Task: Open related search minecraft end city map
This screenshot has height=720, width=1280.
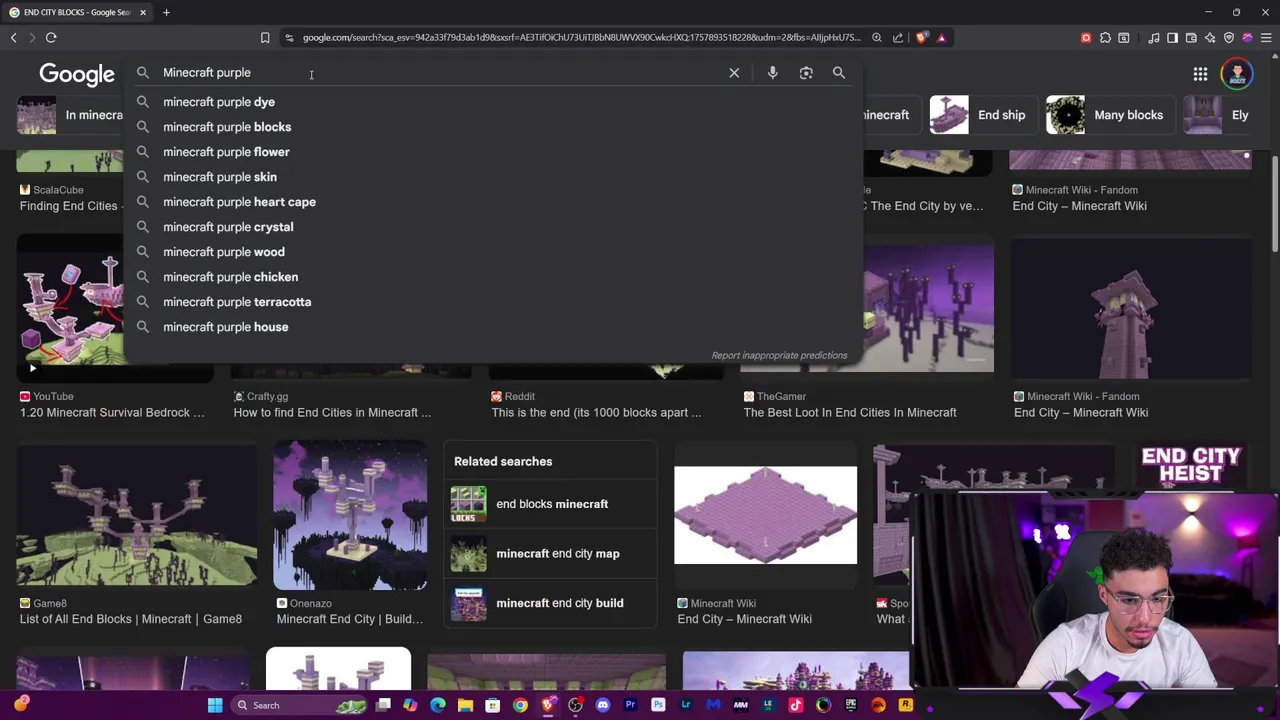Action: (x=550, y=554)
